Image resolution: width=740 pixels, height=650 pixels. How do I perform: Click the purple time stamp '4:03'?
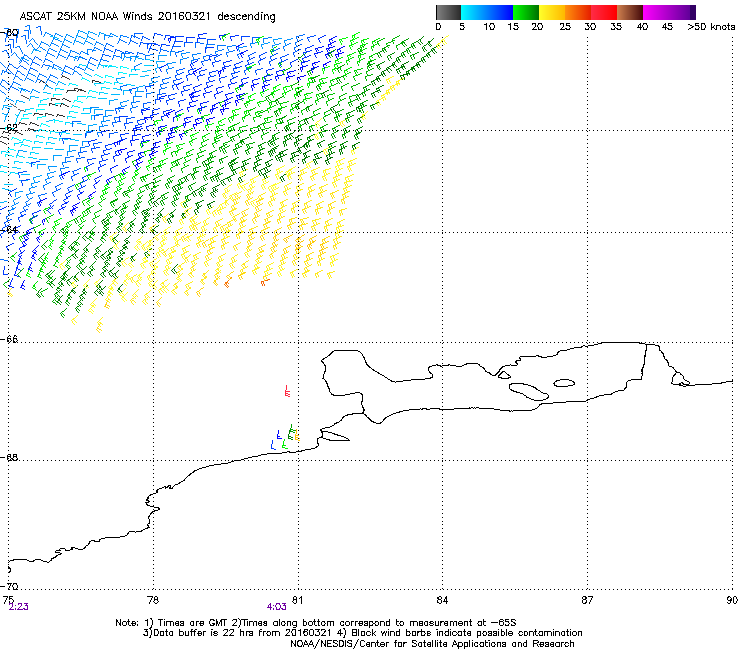[x=277, y=607]
